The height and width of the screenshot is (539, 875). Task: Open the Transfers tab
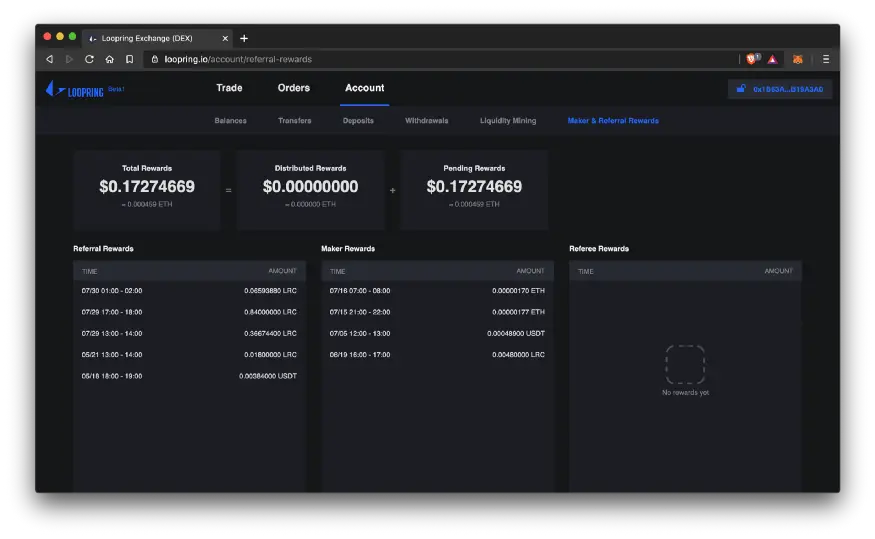[x=295, y=121]
